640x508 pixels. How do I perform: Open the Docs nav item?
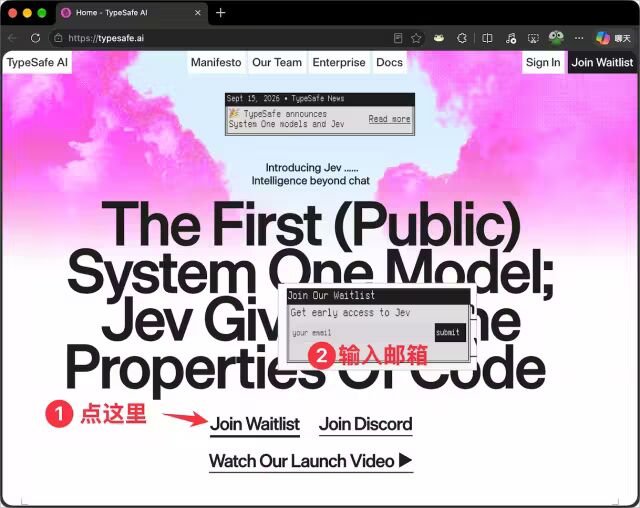click(389, 62)
